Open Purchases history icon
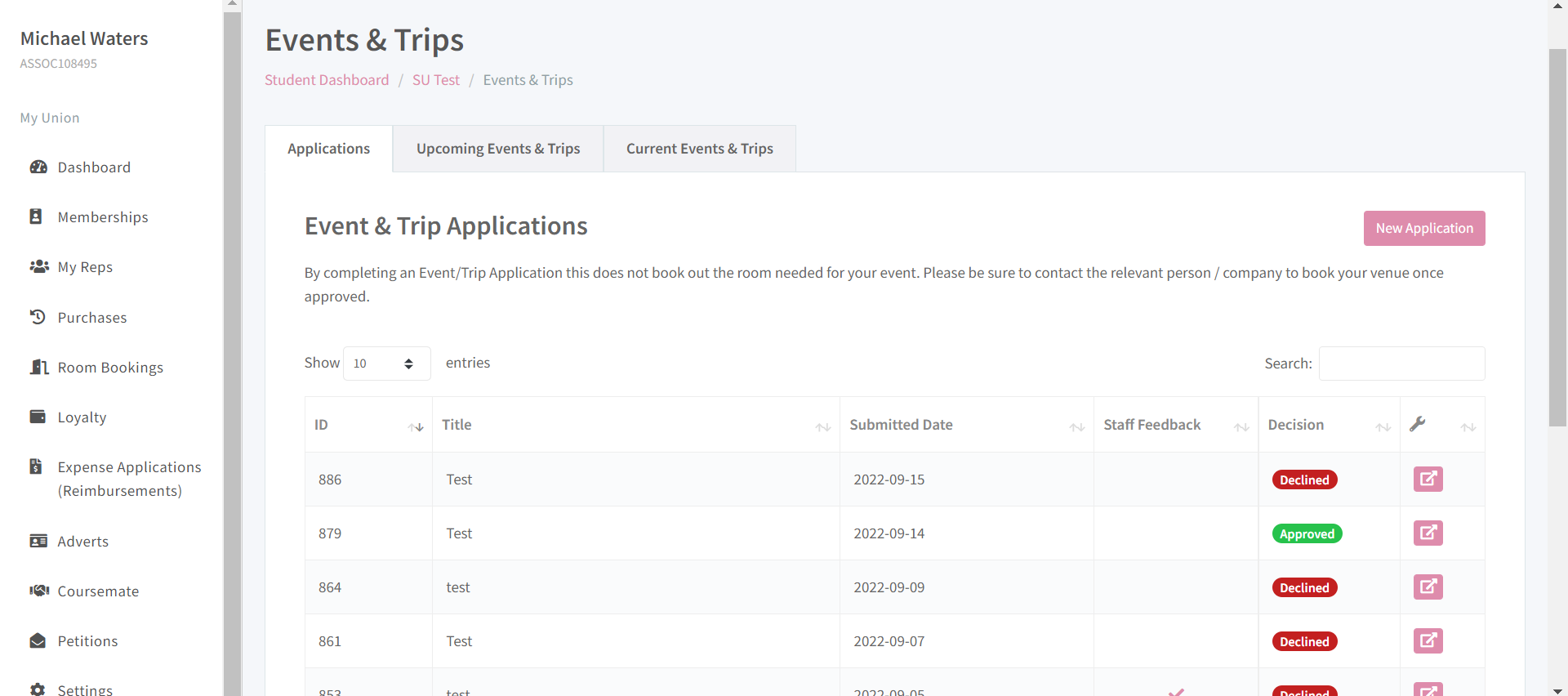The width and height of the screenshot is (1568, 696). [x=38, y=317]
